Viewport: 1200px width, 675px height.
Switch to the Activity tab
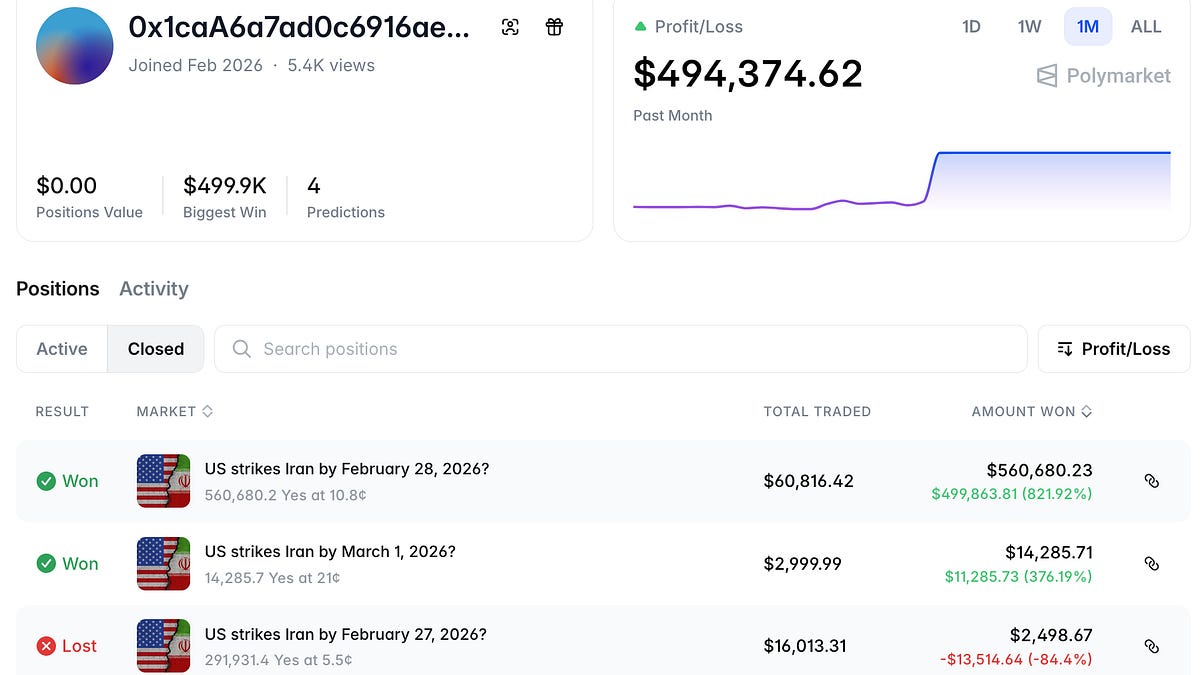(x=153, y=289)
